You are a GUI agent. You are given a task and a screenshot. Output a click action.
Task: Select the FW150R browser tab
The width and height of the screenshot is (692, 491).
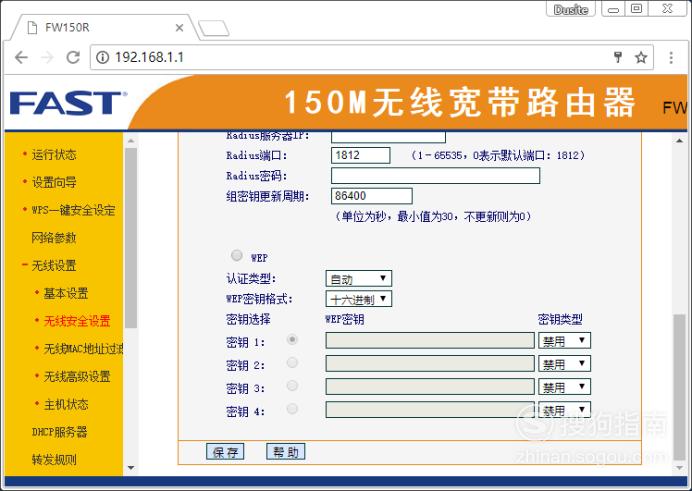(105, 28)
